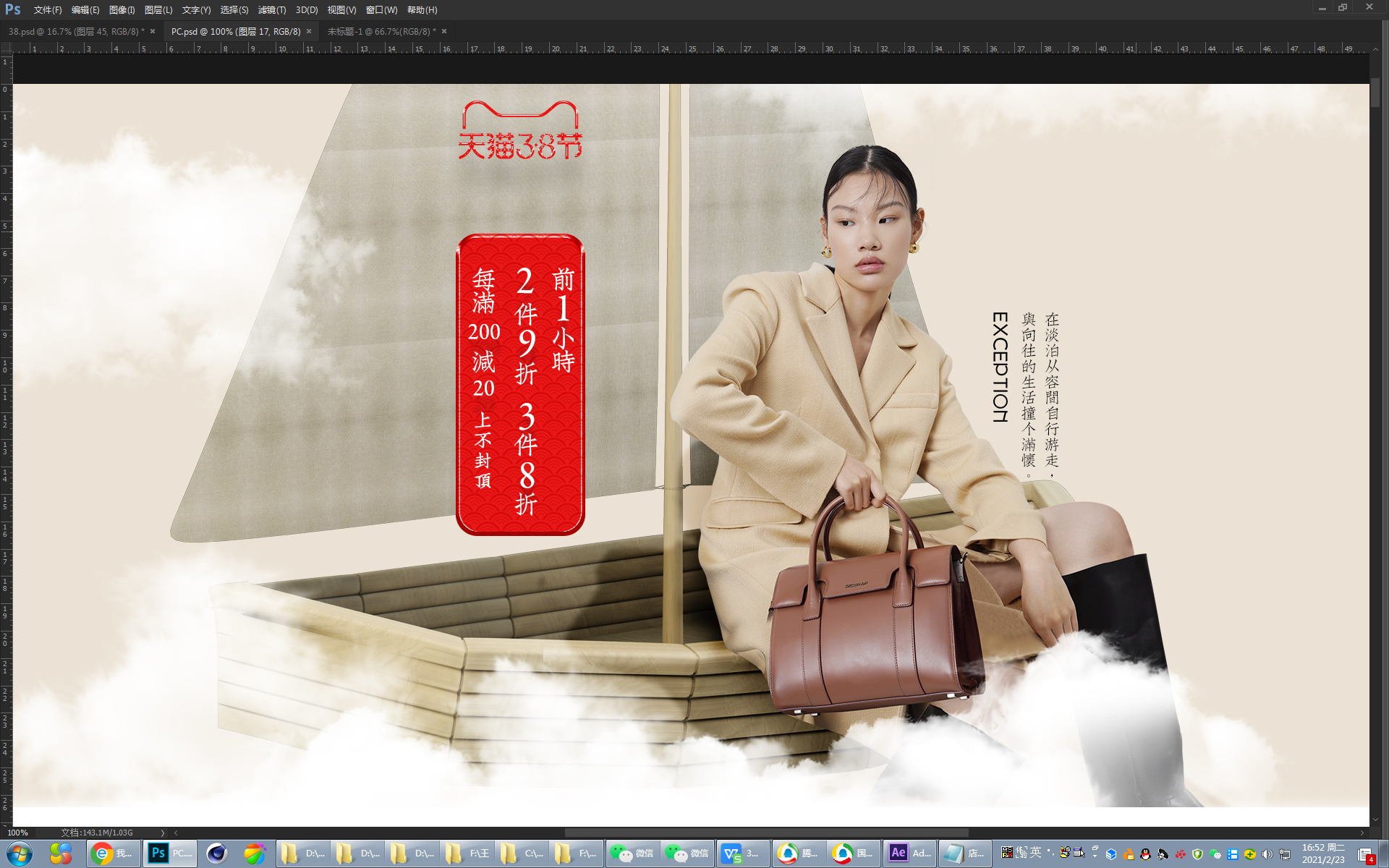This screenshot has height=868, width=1389.
Task: Click the 100% zoom level field
Action: pos(18,833)
